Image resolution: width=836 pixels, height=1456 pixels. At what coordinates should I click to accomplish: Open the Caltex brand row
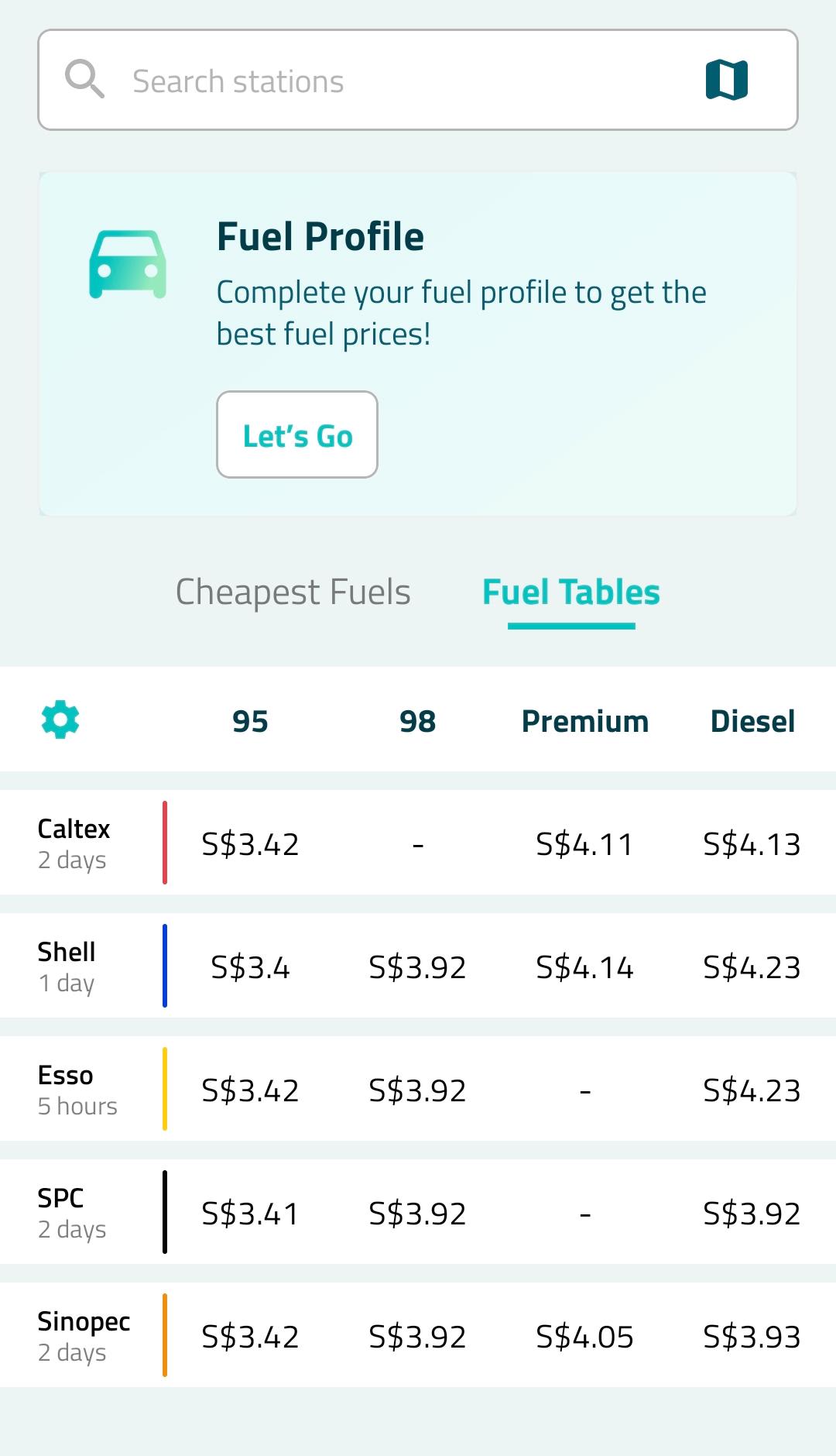click(418, 843)
